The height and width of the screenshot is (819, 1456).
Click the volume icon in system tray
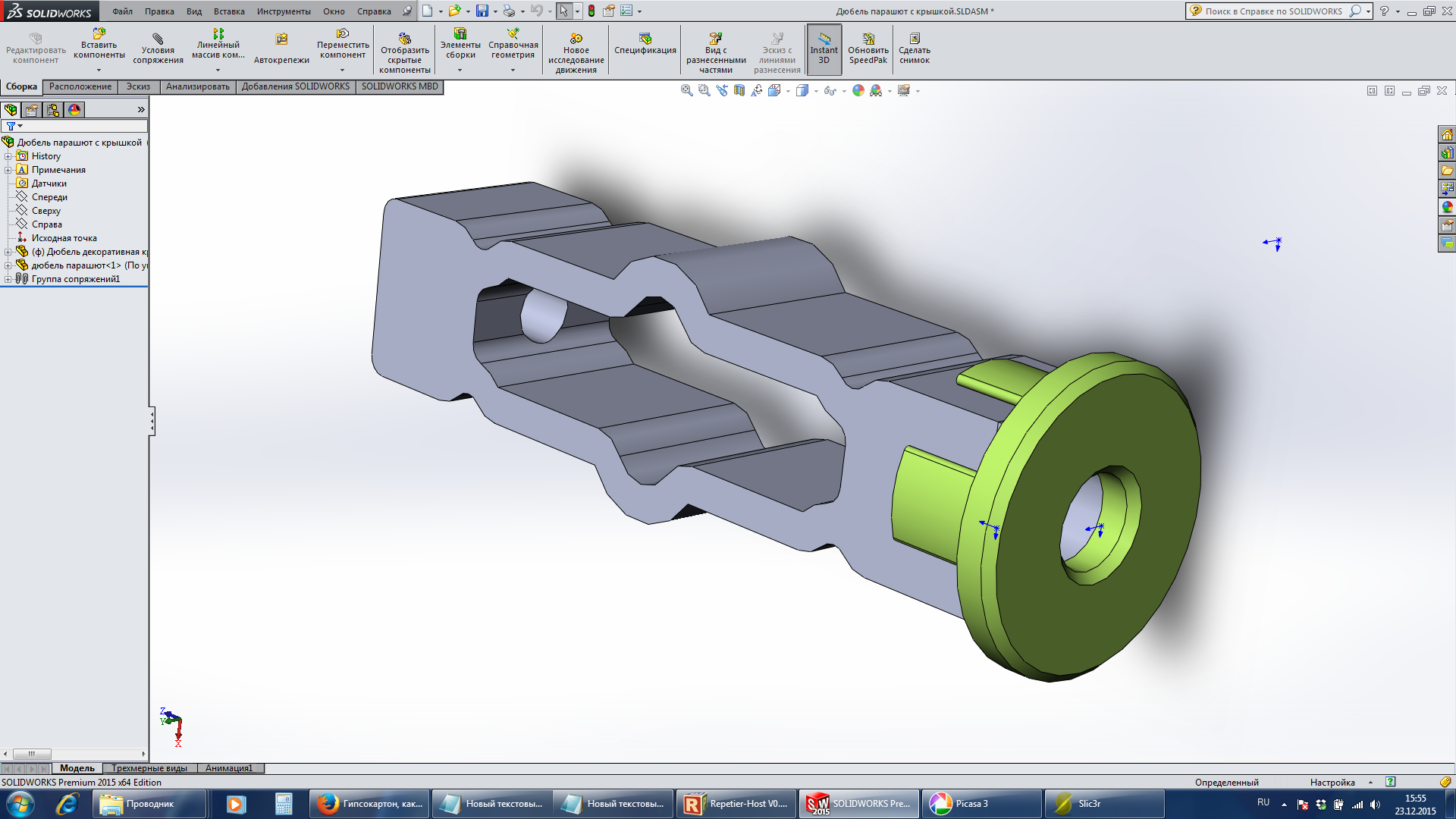(x=1375, y=805)
